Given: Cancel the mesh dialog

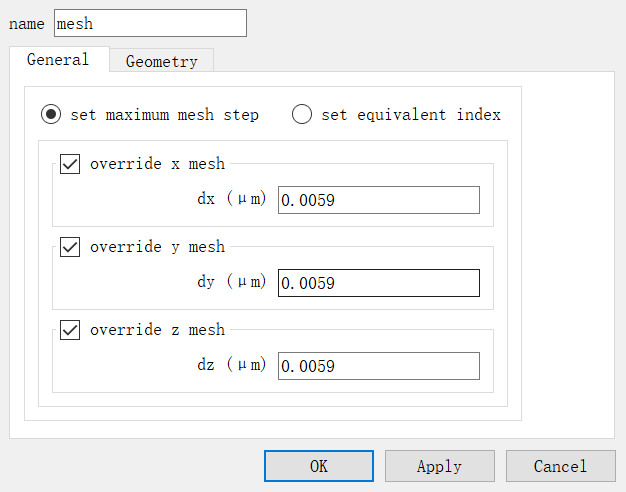Looking at the screenshot, I should pos(560,466).
